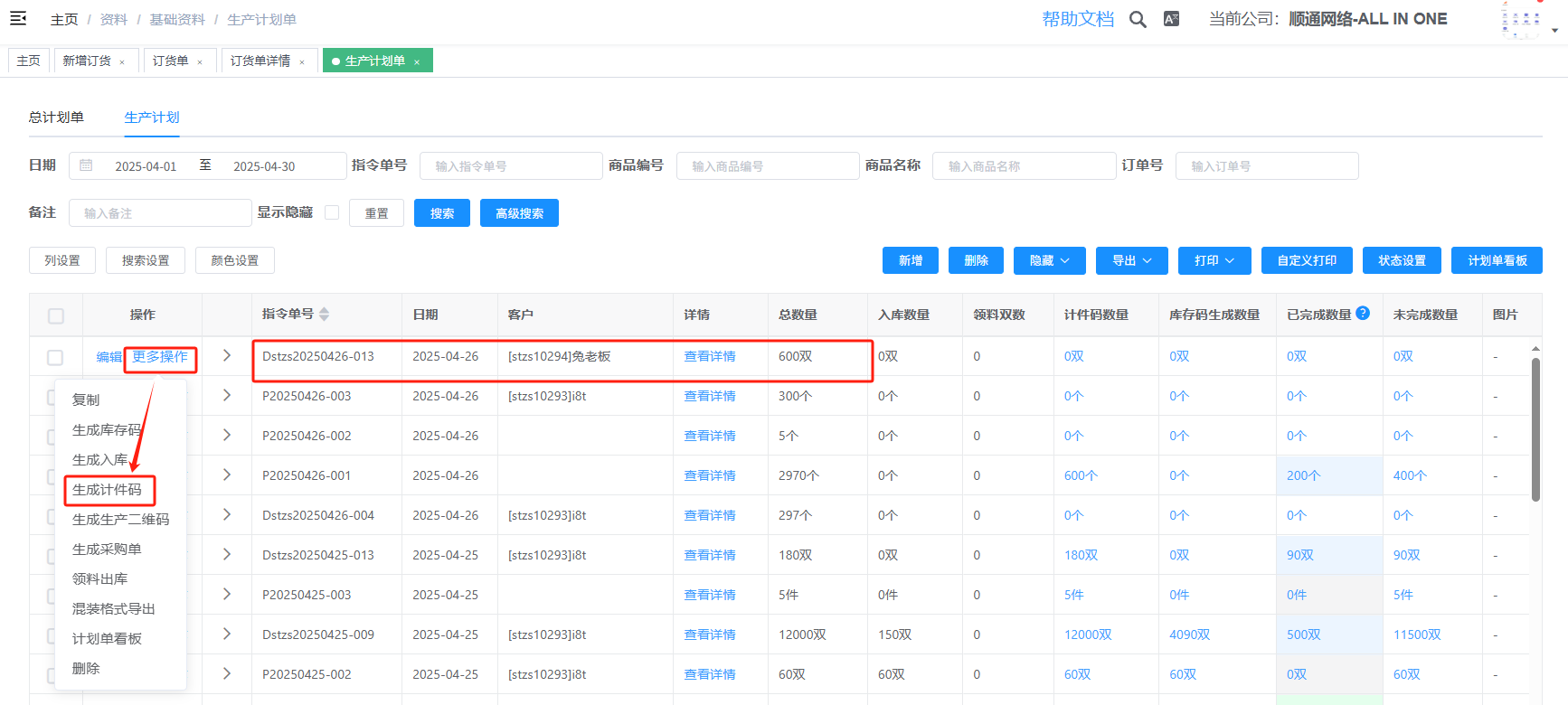Open the 导出 dropdown button

pos(1131,260)
